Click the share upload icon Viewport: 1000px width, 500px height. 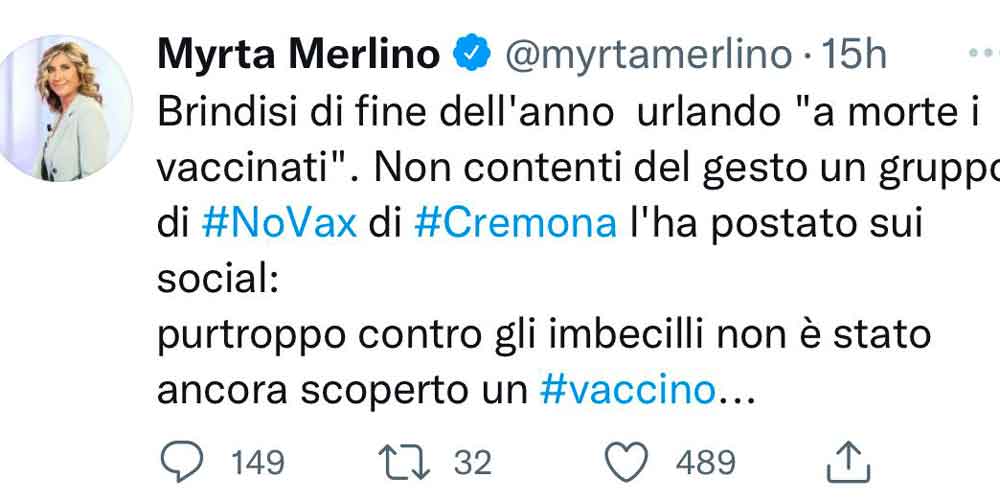[851, 462]
